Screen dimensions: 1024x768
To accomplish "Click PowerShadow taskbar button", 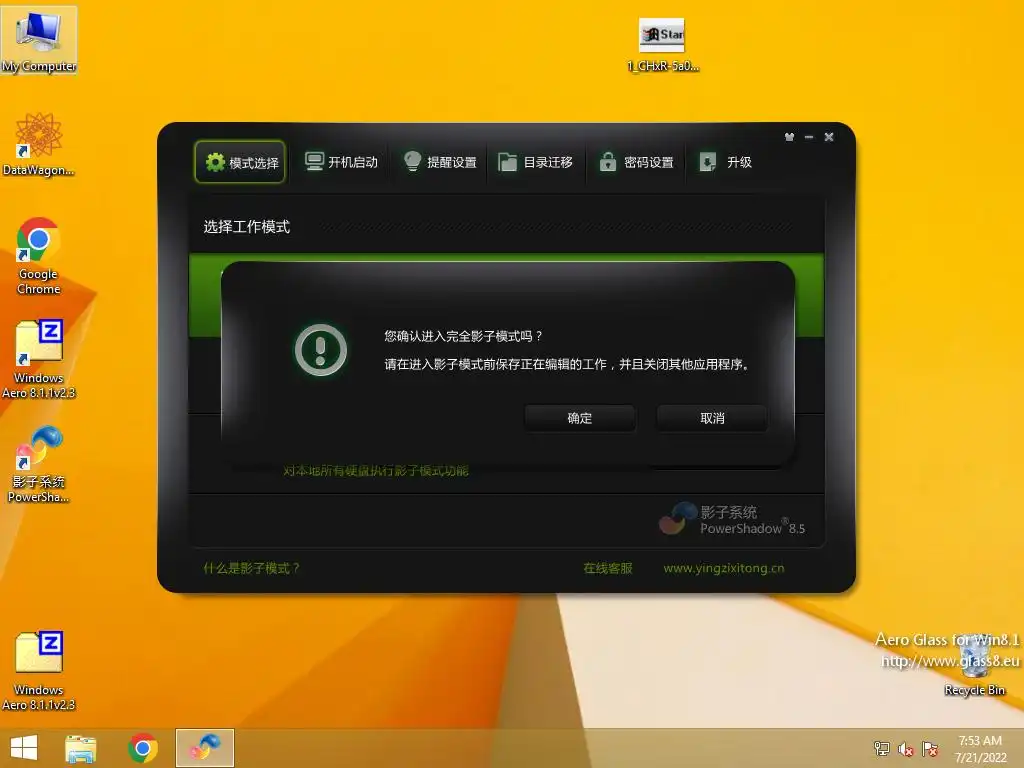I will (x=205, y=748).
